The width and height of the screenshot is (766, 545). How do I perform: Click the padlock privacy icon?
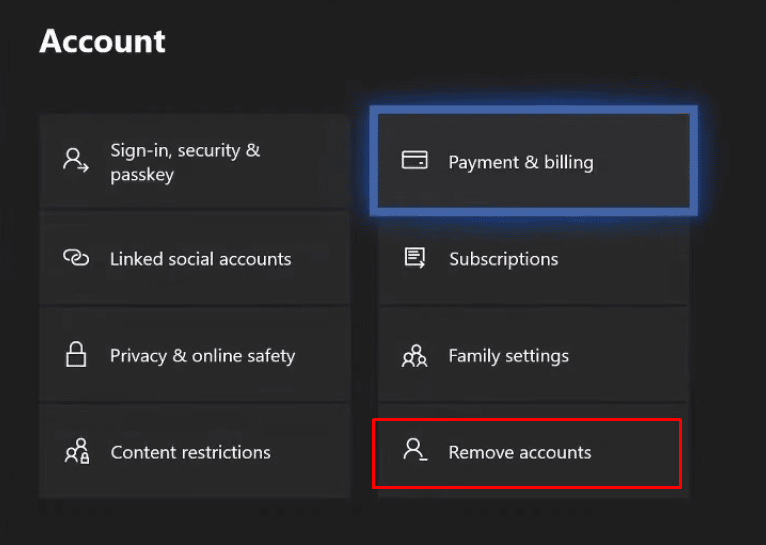pos(76,355)
